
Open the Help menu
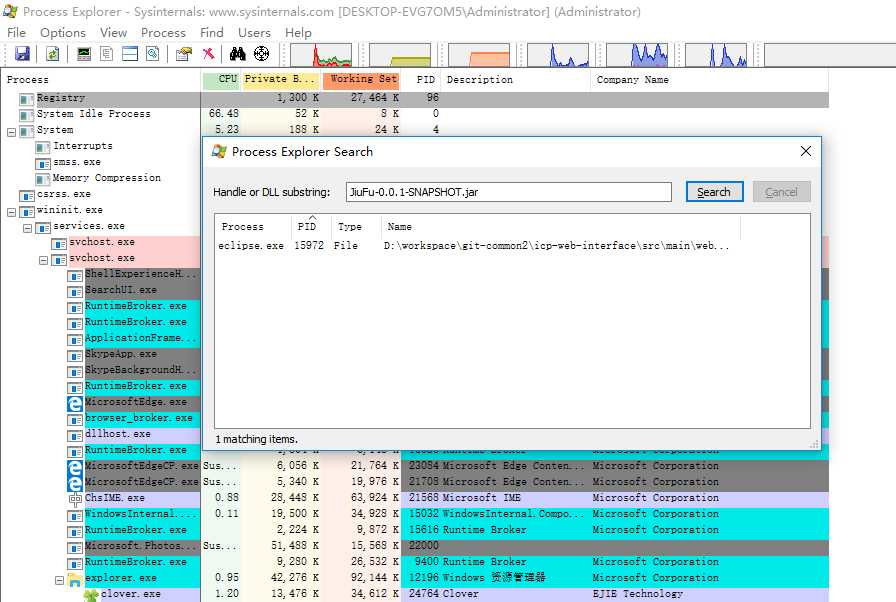point(298,33)
